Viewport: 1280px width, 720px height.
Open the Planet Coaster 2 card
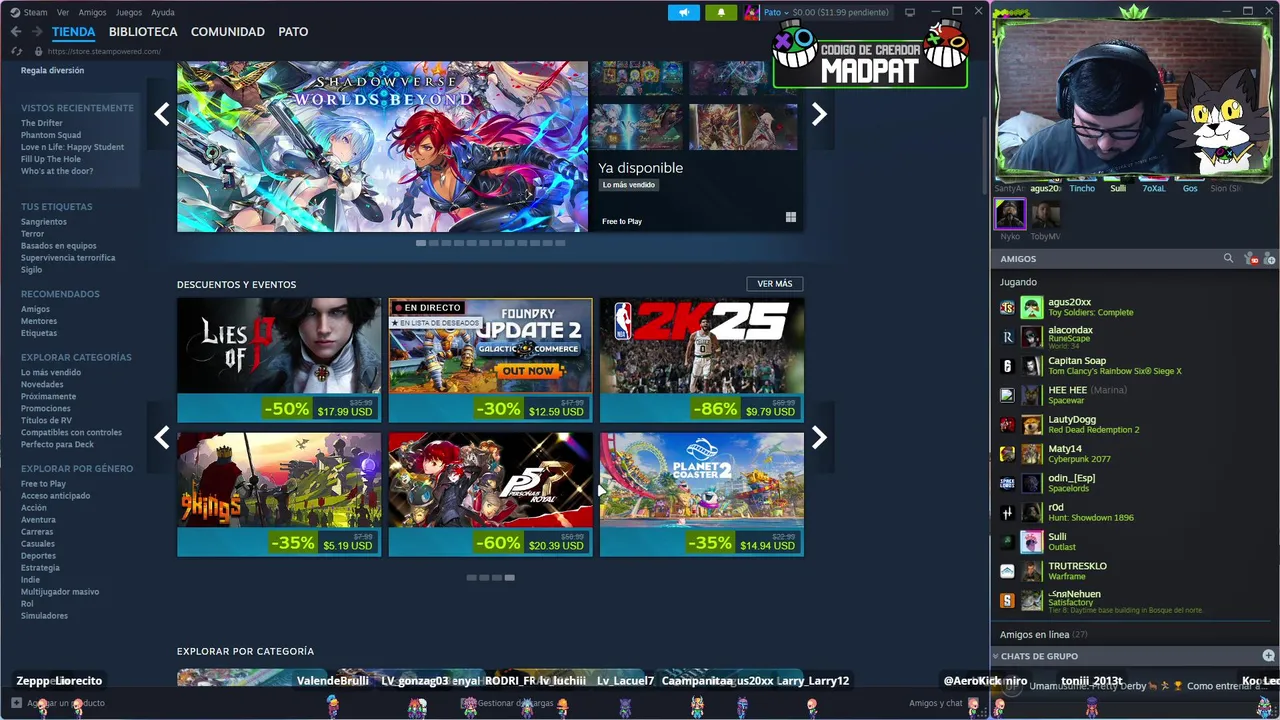(x=702, y=494)
